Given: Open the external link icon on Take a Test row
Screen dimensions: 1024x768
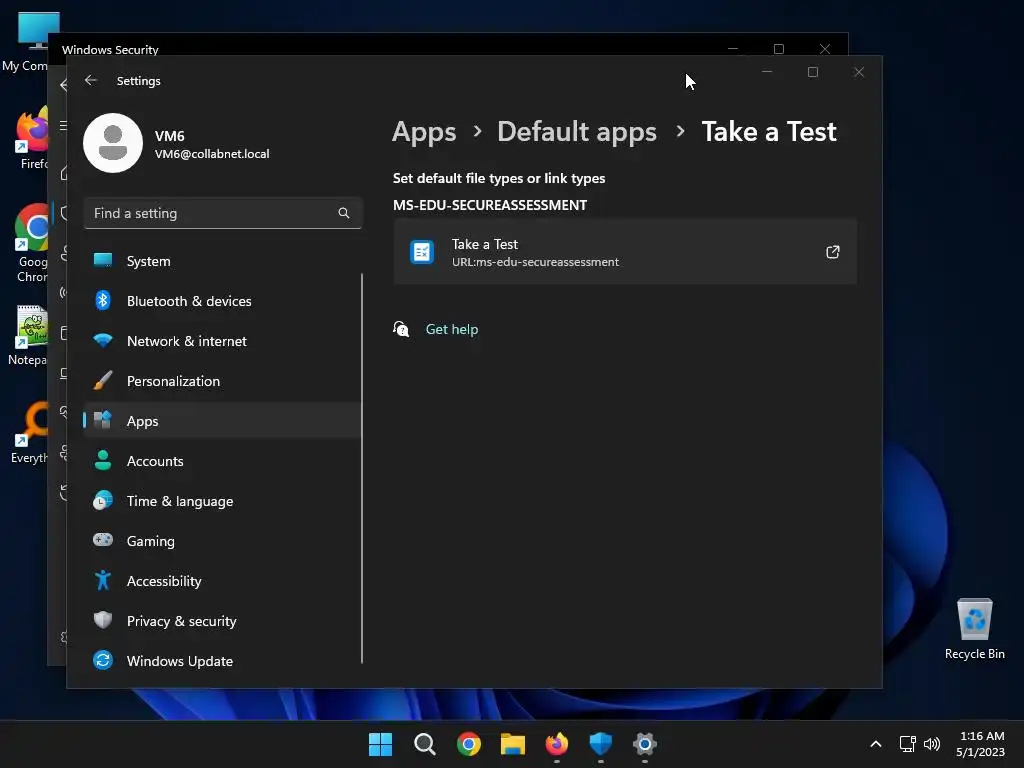Looking at the screenshot, I should click(x=833, y=251).
